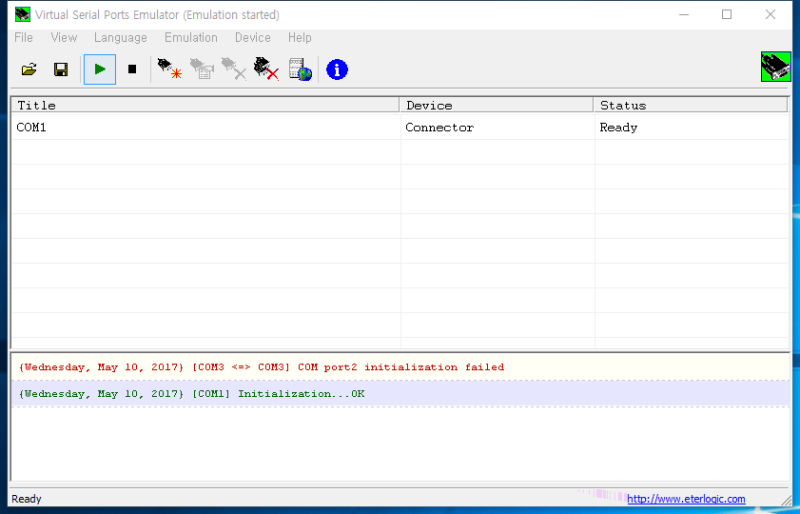The image size is (800, 514).
Task: Select the green COM1 Initialization OK log entry
Action: tap(400, 394)
